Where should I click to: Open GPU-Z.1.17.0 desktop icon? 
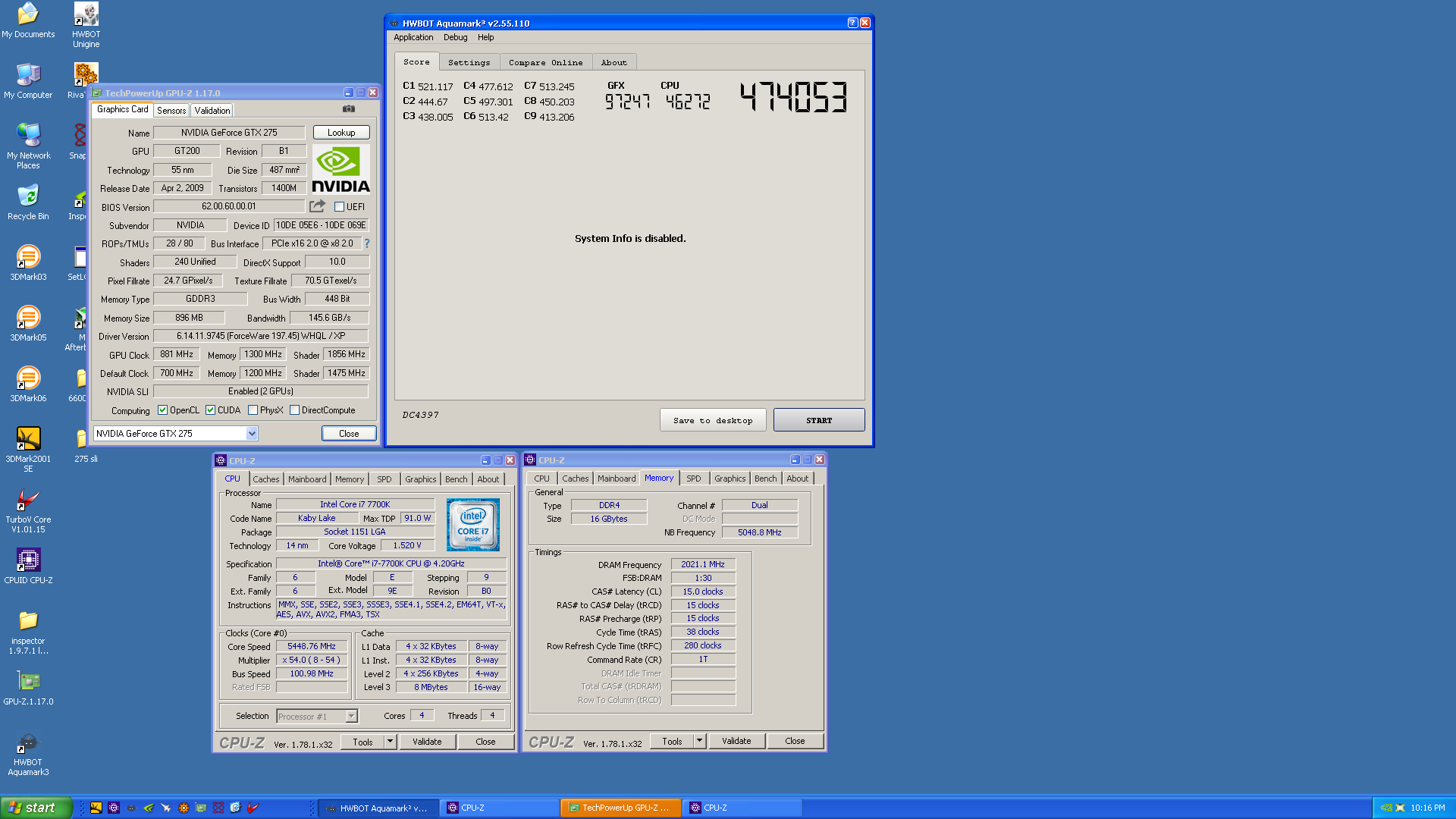28,688
